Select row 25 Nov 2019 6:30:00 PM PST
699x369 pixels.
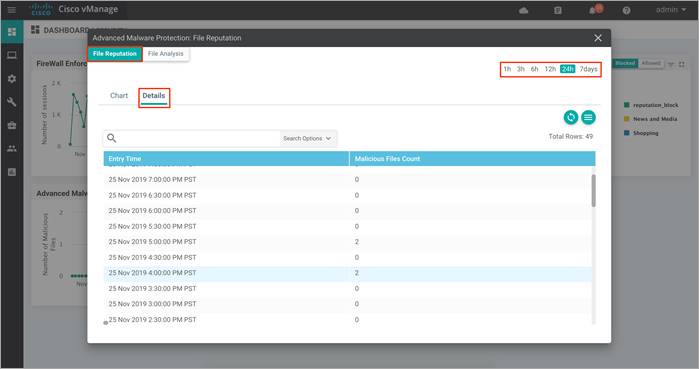348,195
